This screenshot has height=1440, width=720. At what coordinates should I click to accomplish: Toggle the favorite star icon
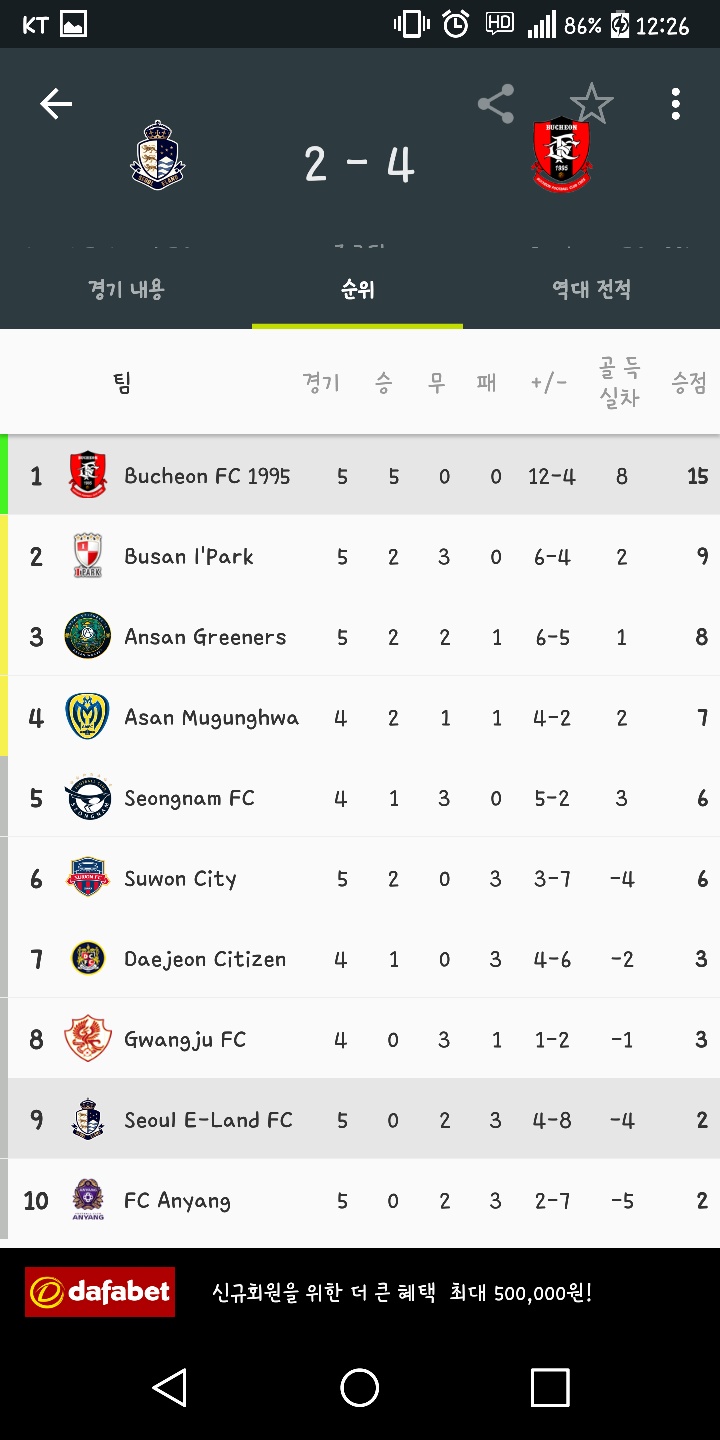(x=591, y=104)
